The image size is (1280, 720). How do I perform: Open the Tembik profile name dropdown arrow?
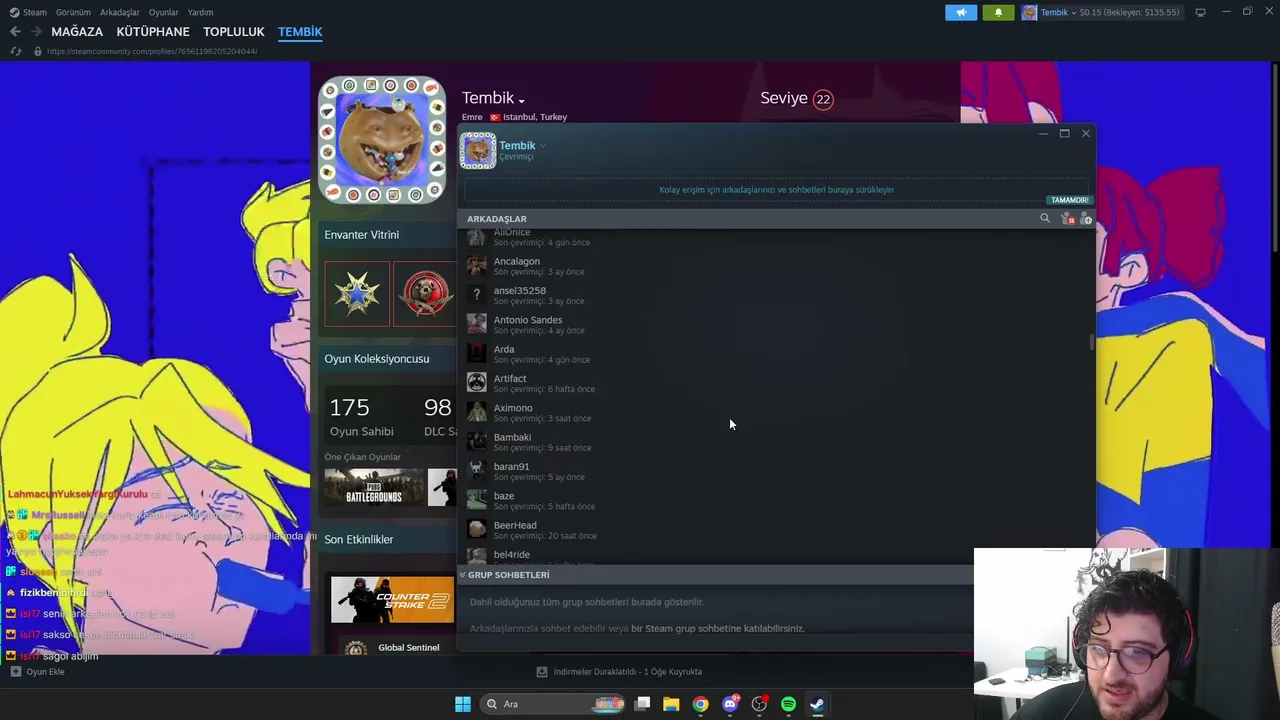[x=521, y=100]
